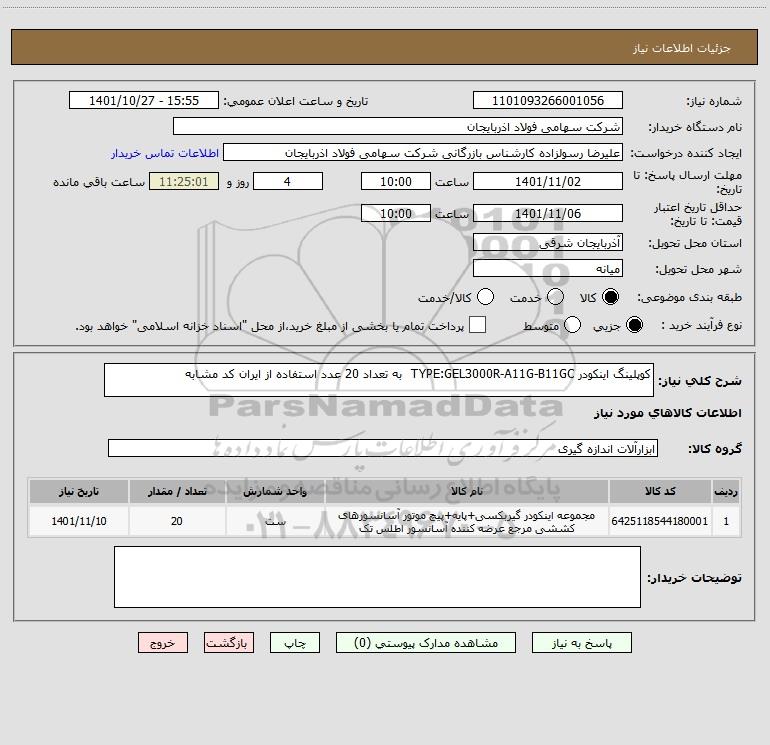Click the delivery city field میانه
This screenshot has height=745, width=770.
coord(548,268)
